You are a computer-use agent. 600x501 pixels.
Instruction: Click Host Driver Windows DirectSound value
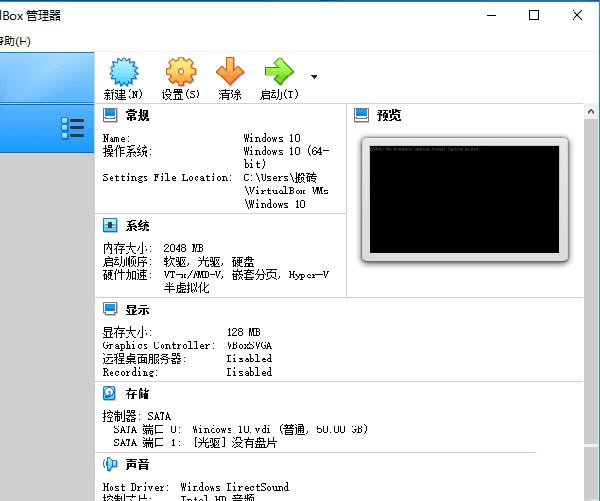235,487
